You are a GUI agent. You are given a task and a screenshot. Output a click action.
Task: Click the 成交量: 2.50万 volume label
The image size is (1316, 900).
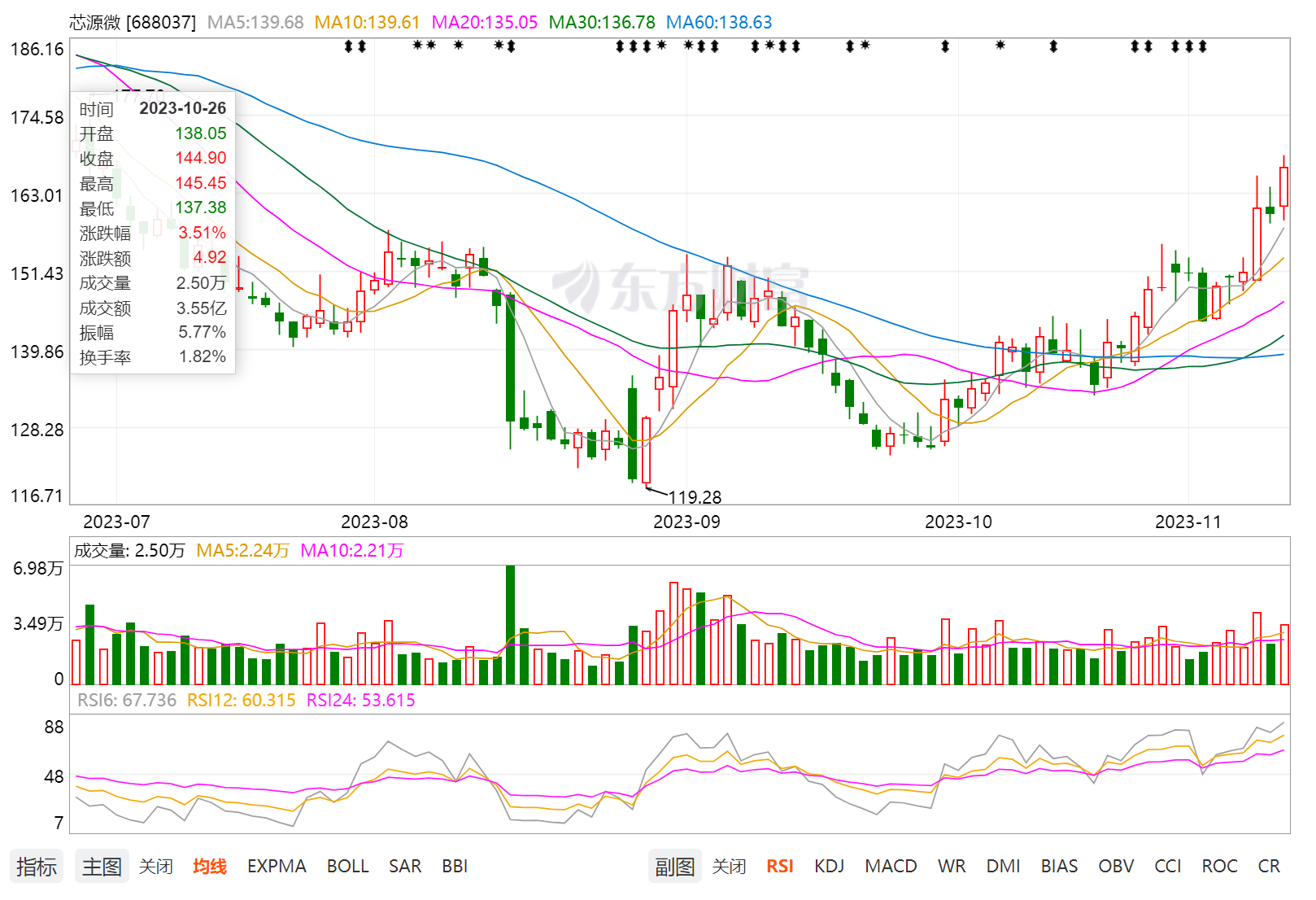(130, 551)
